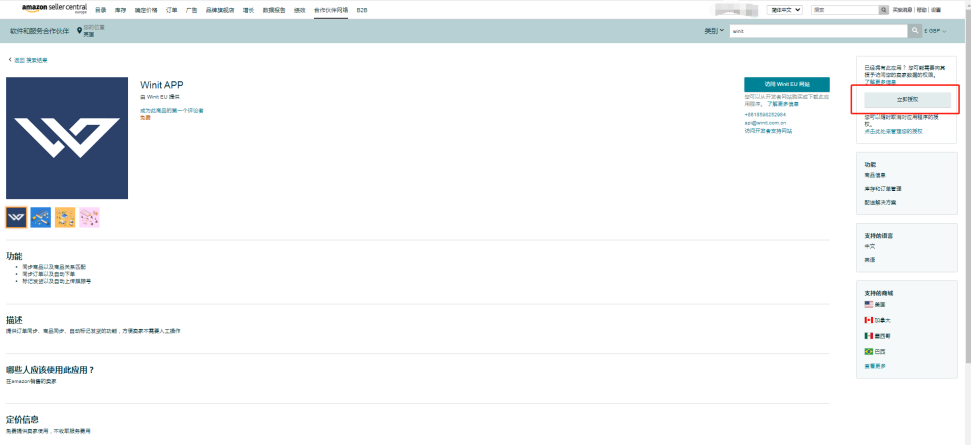971x445 pixels.
Task: Click 英语 under supported languages
Action: click(869, 260)
